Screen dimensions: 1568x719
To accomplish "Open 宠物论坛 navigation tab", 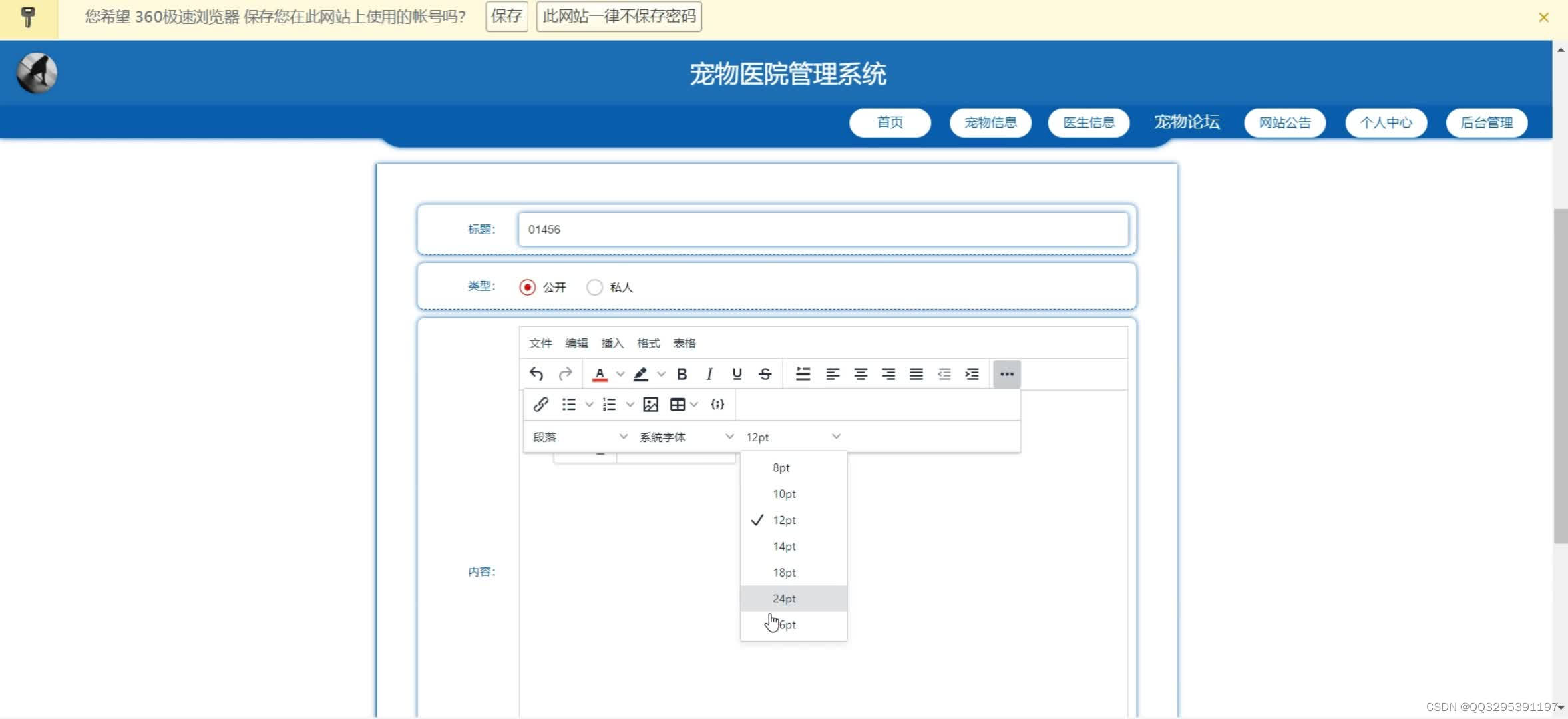I will [x=1187, y=122].
